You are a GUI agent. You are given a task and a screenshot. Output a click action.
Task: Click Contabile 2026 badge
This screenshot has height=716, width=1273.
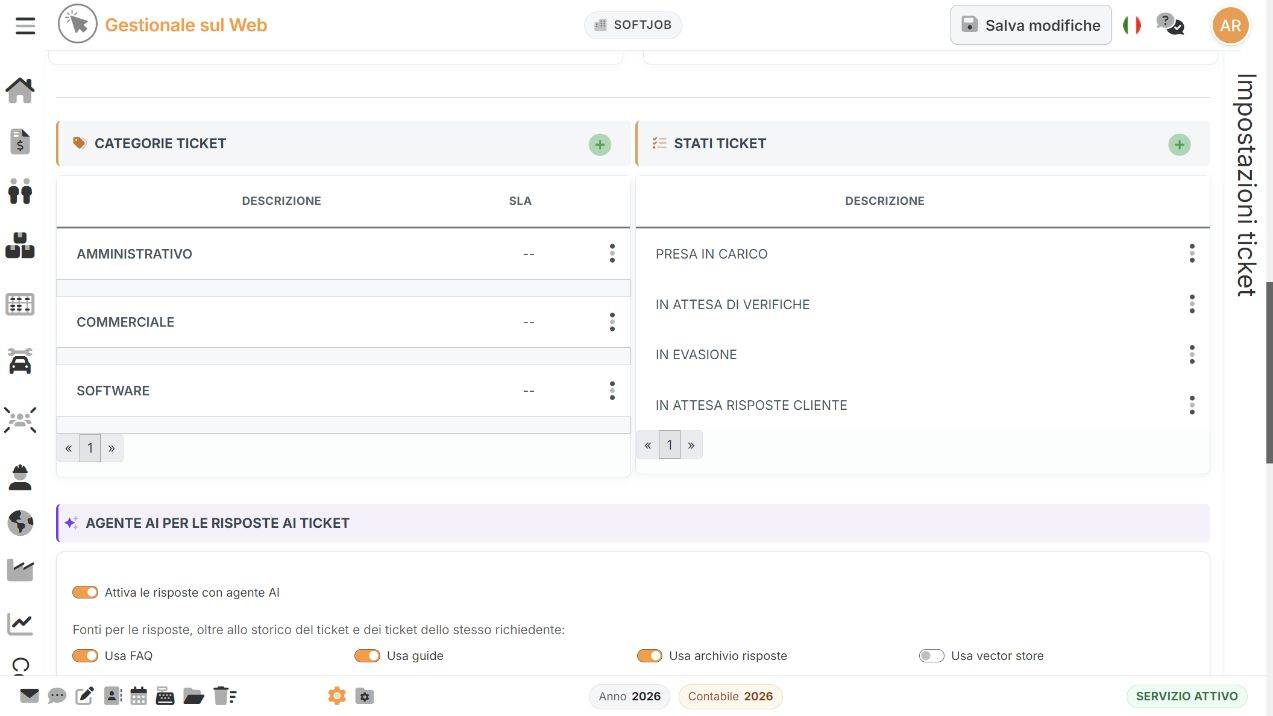(x=731, y=696)
